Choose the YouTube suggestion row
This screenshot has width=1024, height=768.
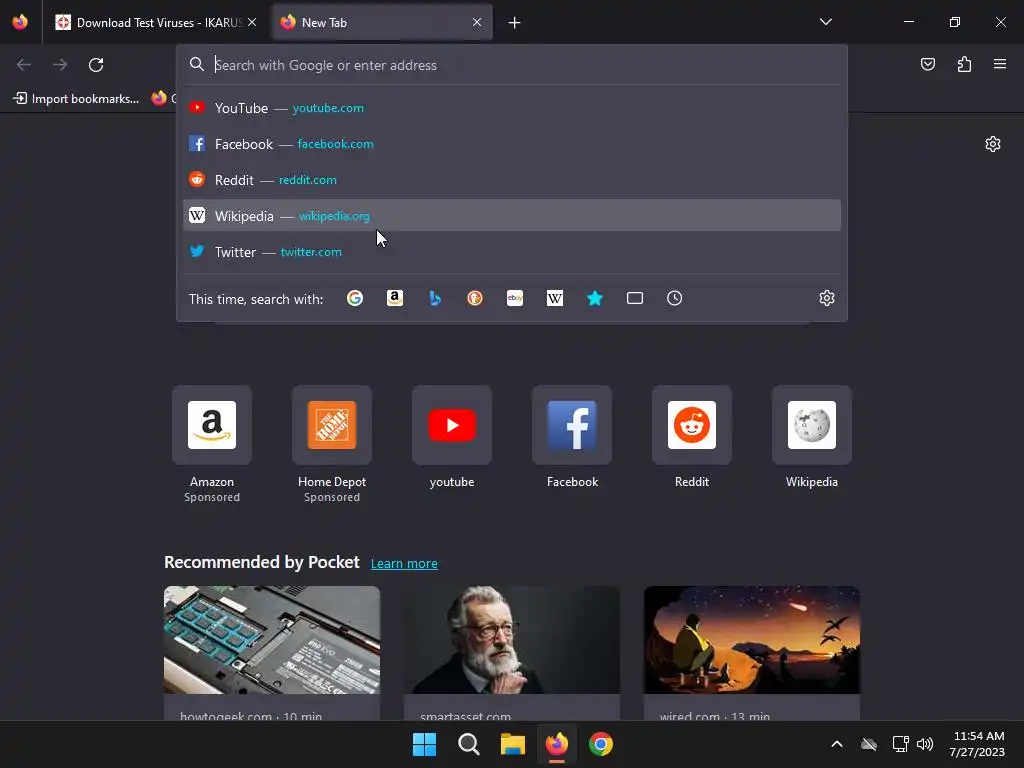pos(512,108)
